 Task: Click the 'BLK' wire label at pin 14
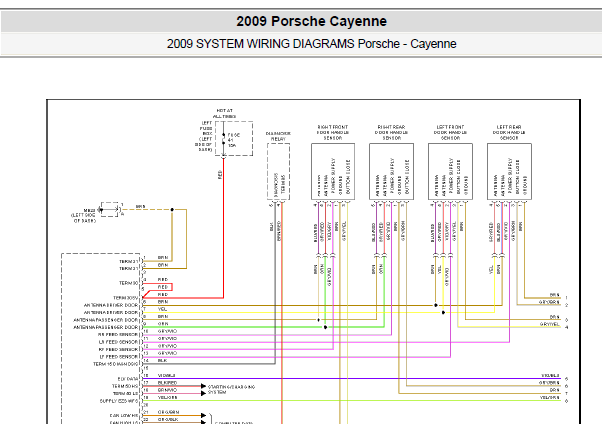click(162, 360)
